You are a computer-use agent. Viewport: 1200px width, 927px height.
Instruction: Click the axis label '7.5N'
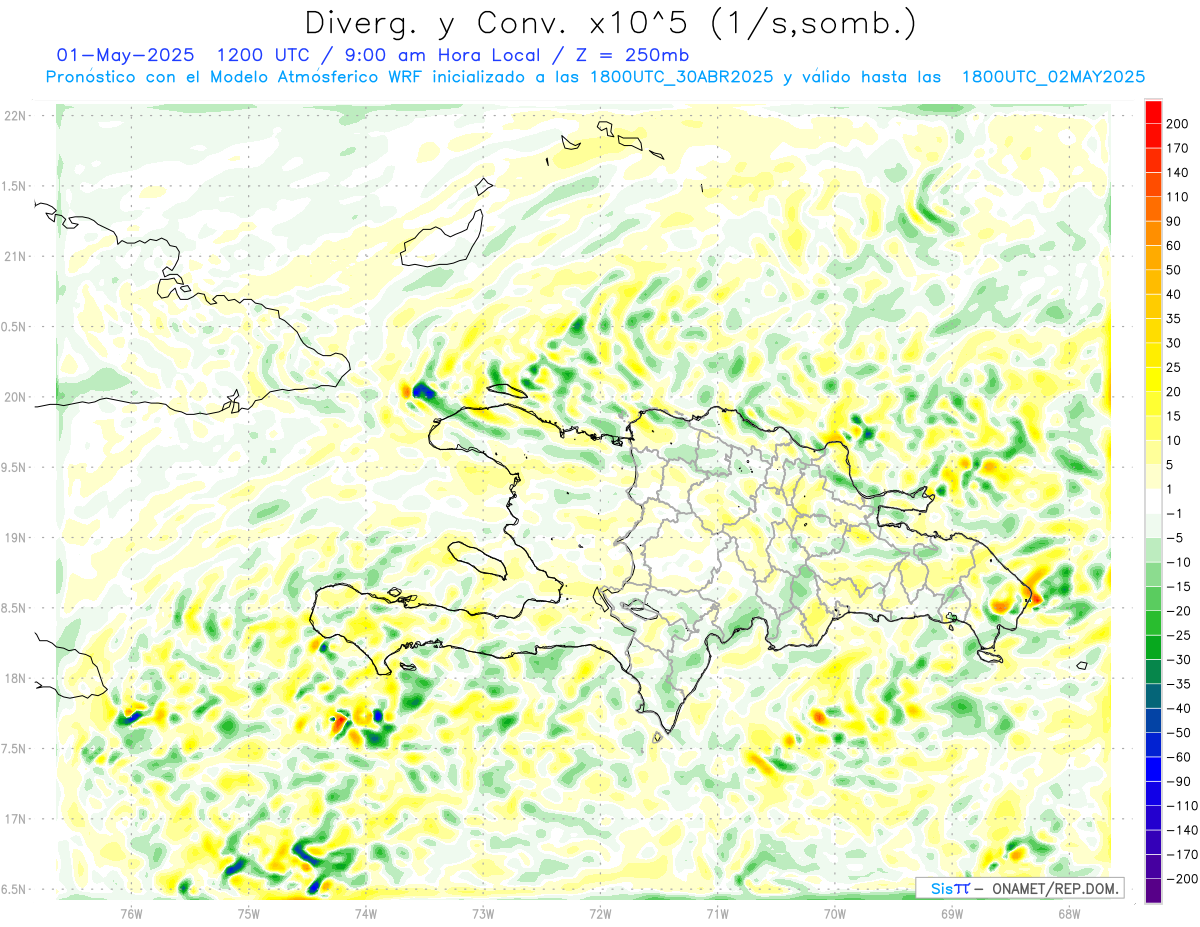(13, 749)
